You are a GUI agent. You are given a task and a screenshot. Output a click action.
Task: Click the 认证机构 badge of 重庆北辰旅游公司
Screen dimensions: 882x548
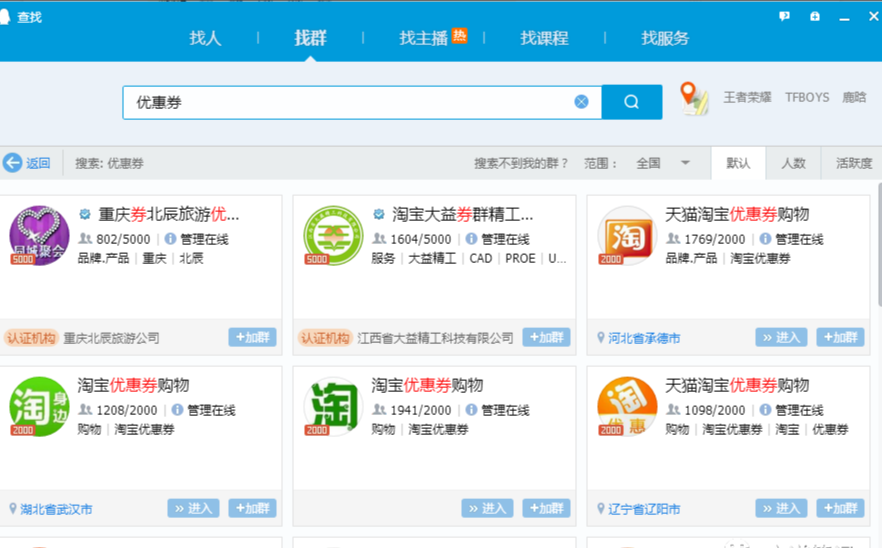pyautogui.click(x=31, y=338)
